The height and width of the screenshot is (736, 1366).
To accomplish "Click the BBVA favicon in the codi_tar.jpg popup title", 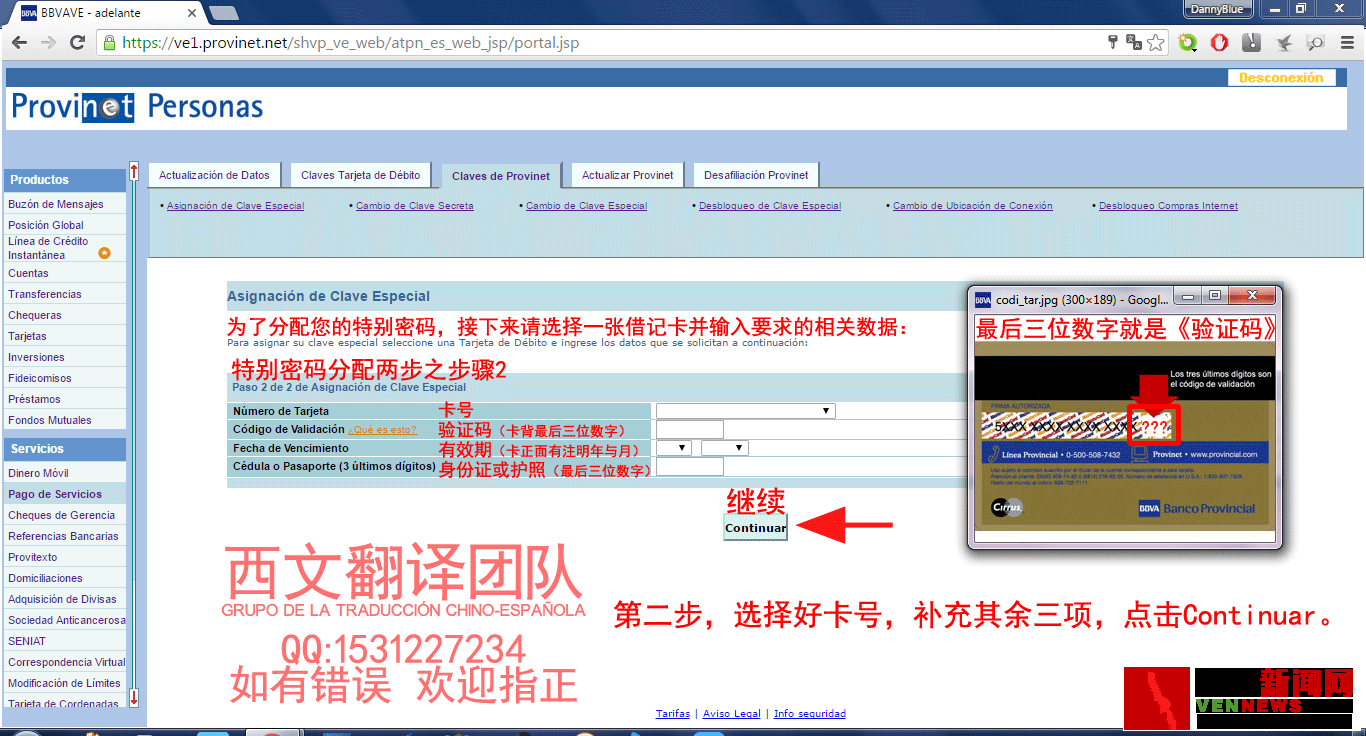I will [x=983, y=299].
